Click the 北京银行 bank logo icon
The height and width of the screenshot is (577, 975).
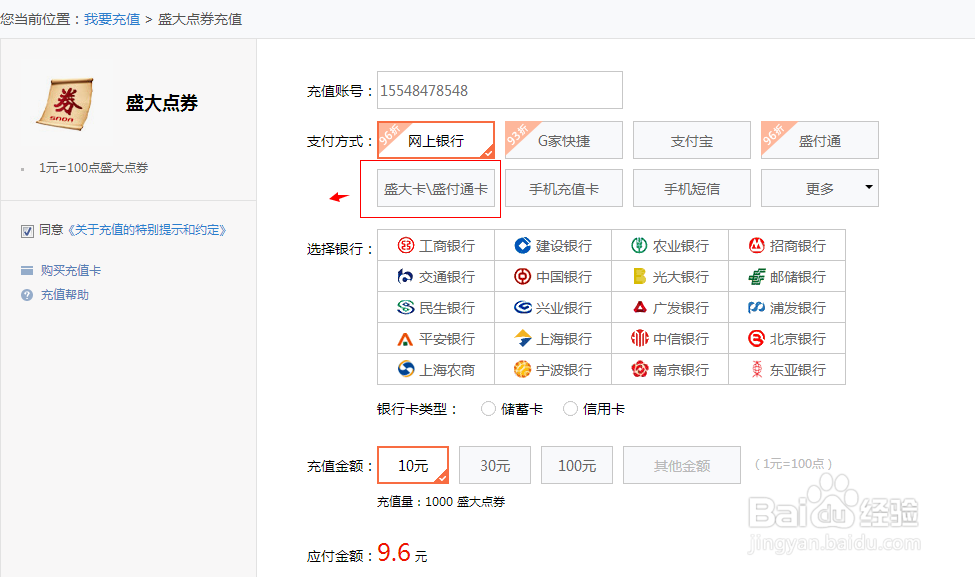(x=756, y=339)
